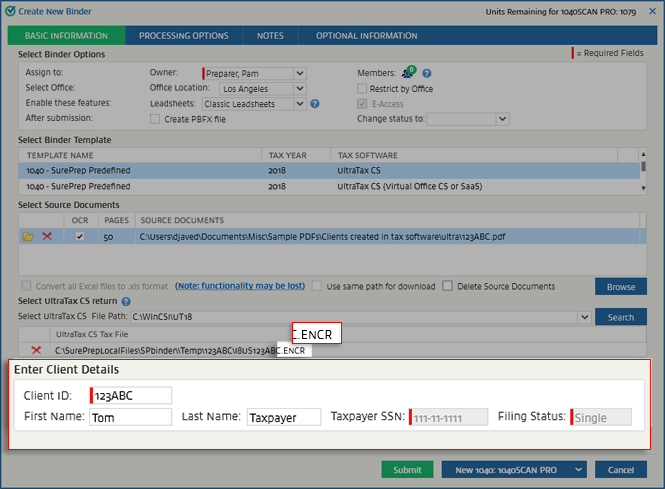Click the Members group icon

(408, 73)
